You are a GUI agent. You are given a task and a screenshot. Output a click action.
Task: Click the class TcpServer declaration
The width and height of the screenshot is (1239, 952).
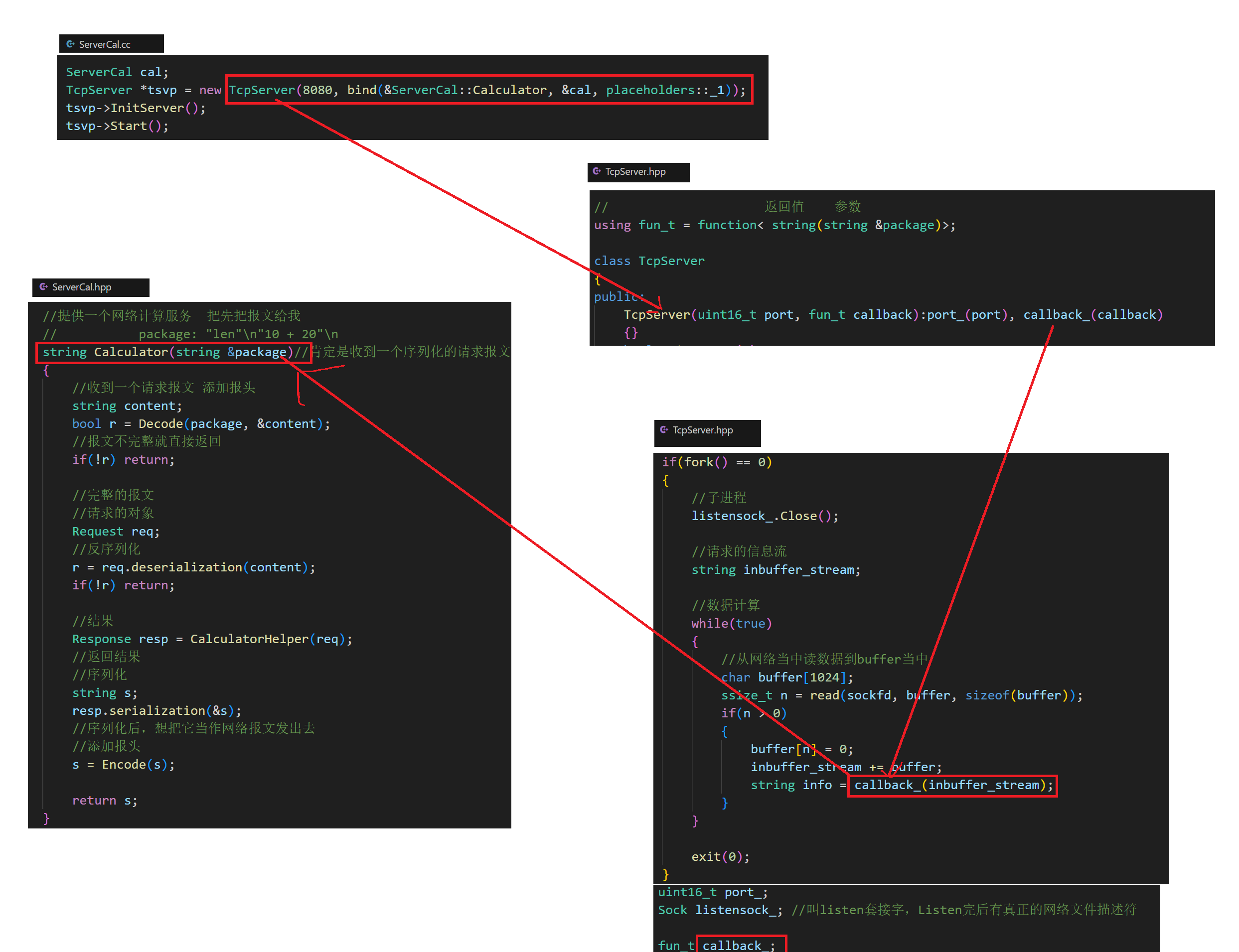(x=649, y=261)
